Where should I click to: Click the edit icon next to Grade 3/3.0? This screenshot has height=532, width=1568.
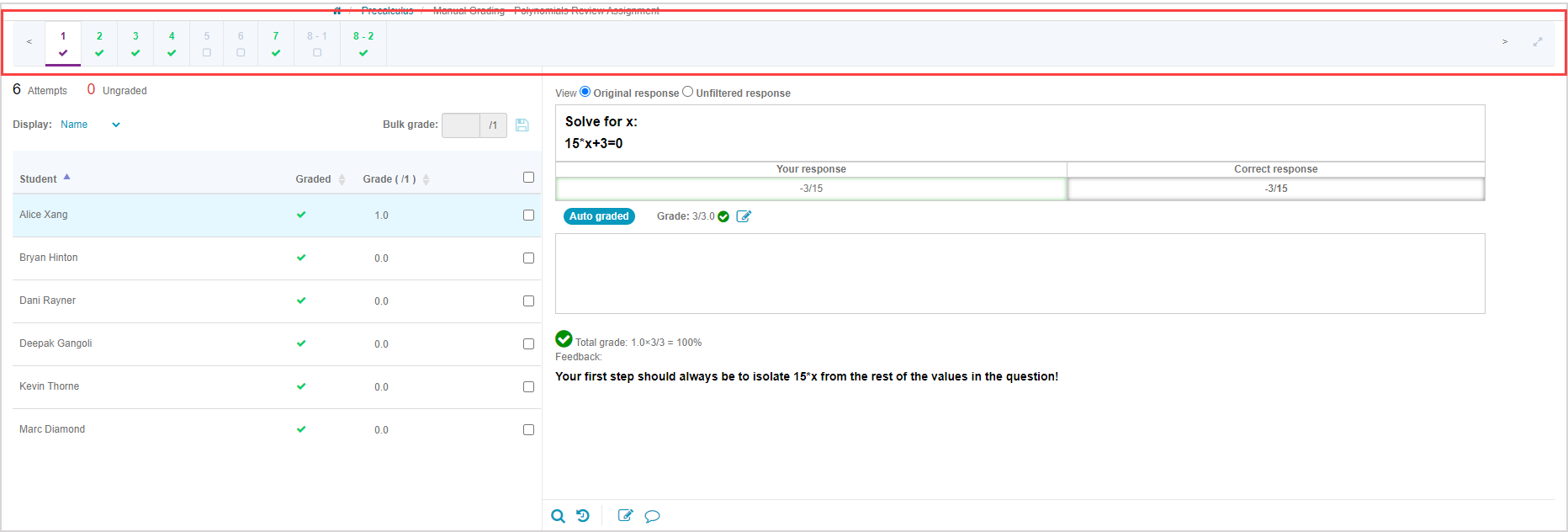[744, 216]
